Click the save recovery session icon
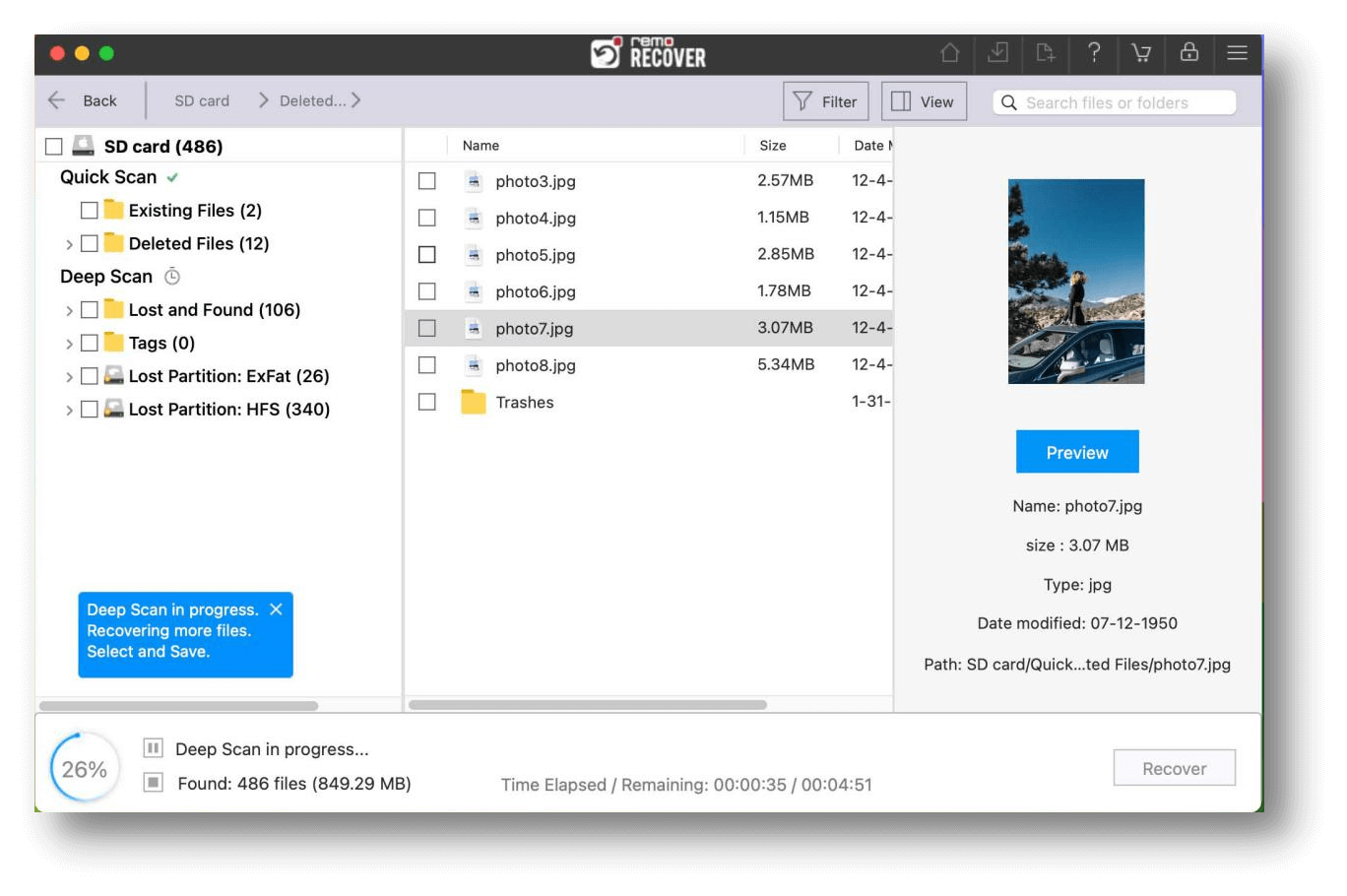 (x=997, y=53)
